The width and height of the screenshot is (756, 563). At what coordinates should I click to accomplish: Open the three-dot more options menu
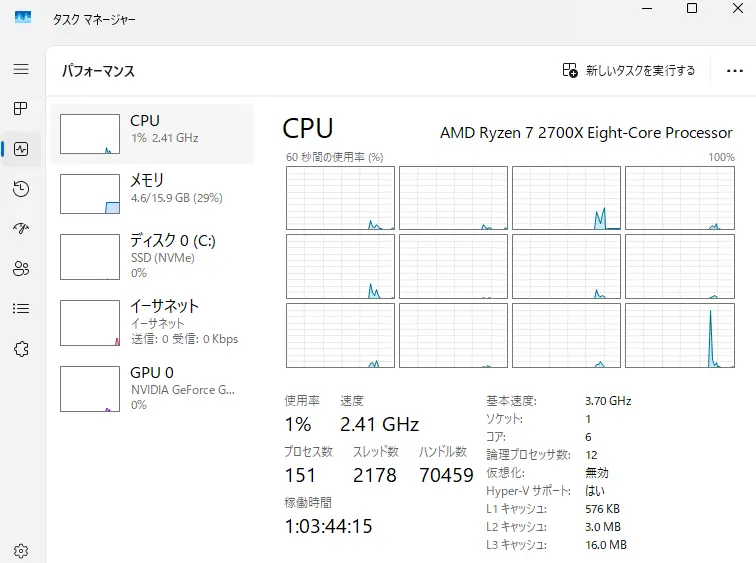(x=735, y=71)
